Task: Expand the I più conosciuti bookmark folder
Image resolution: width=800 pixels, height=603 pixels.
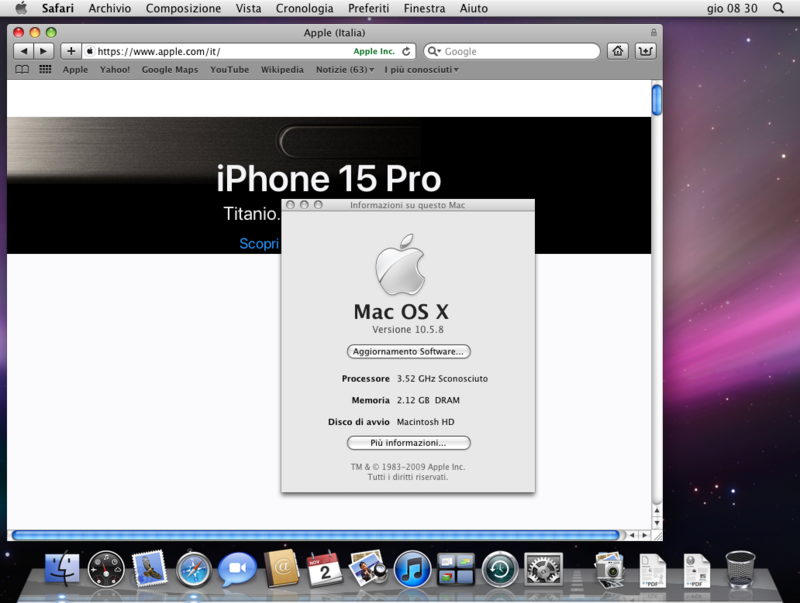Action: (x=421, y=69)
